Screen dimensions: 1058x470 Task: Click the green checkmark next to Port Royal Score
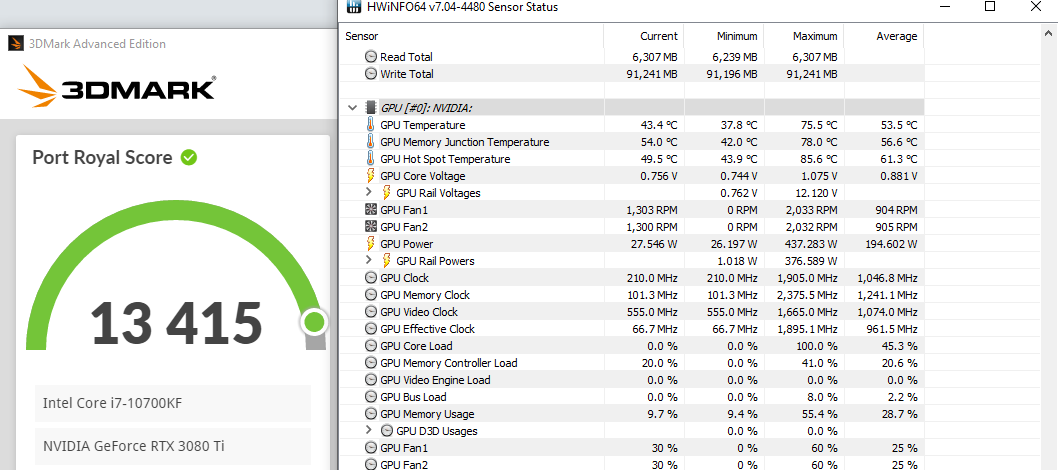(189, 158)
